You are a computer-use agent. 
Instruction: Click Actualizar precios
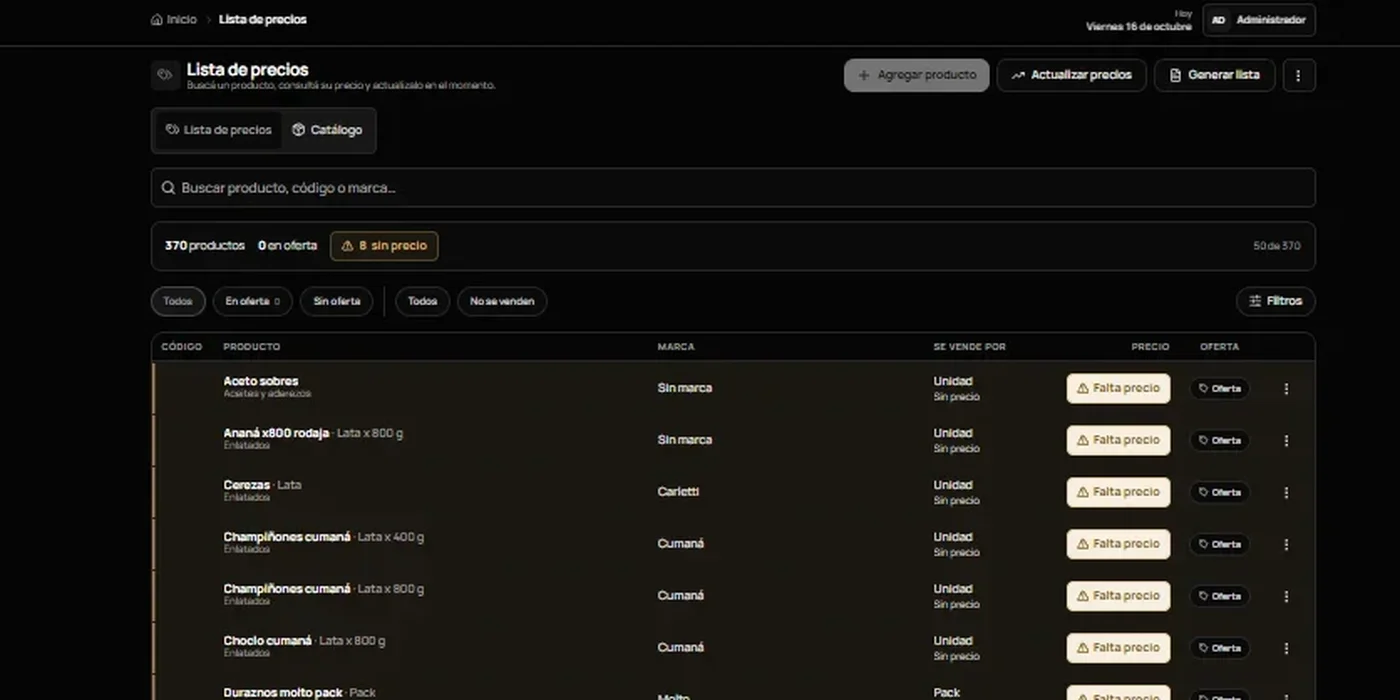(1071, 75)
